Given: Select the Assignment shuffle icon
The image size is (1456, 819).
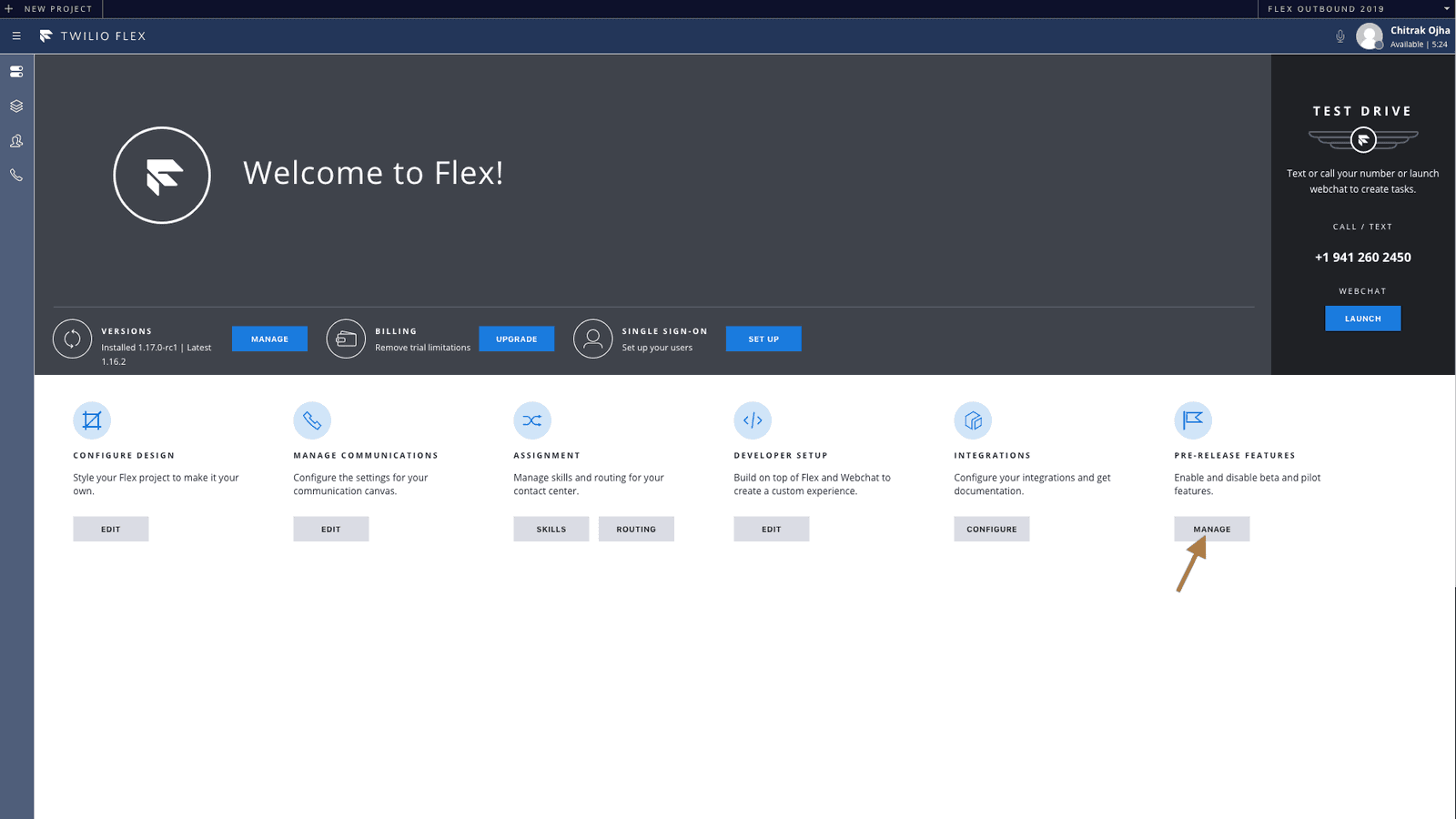Looking at the screenshot, I should (x=532, y=420).
